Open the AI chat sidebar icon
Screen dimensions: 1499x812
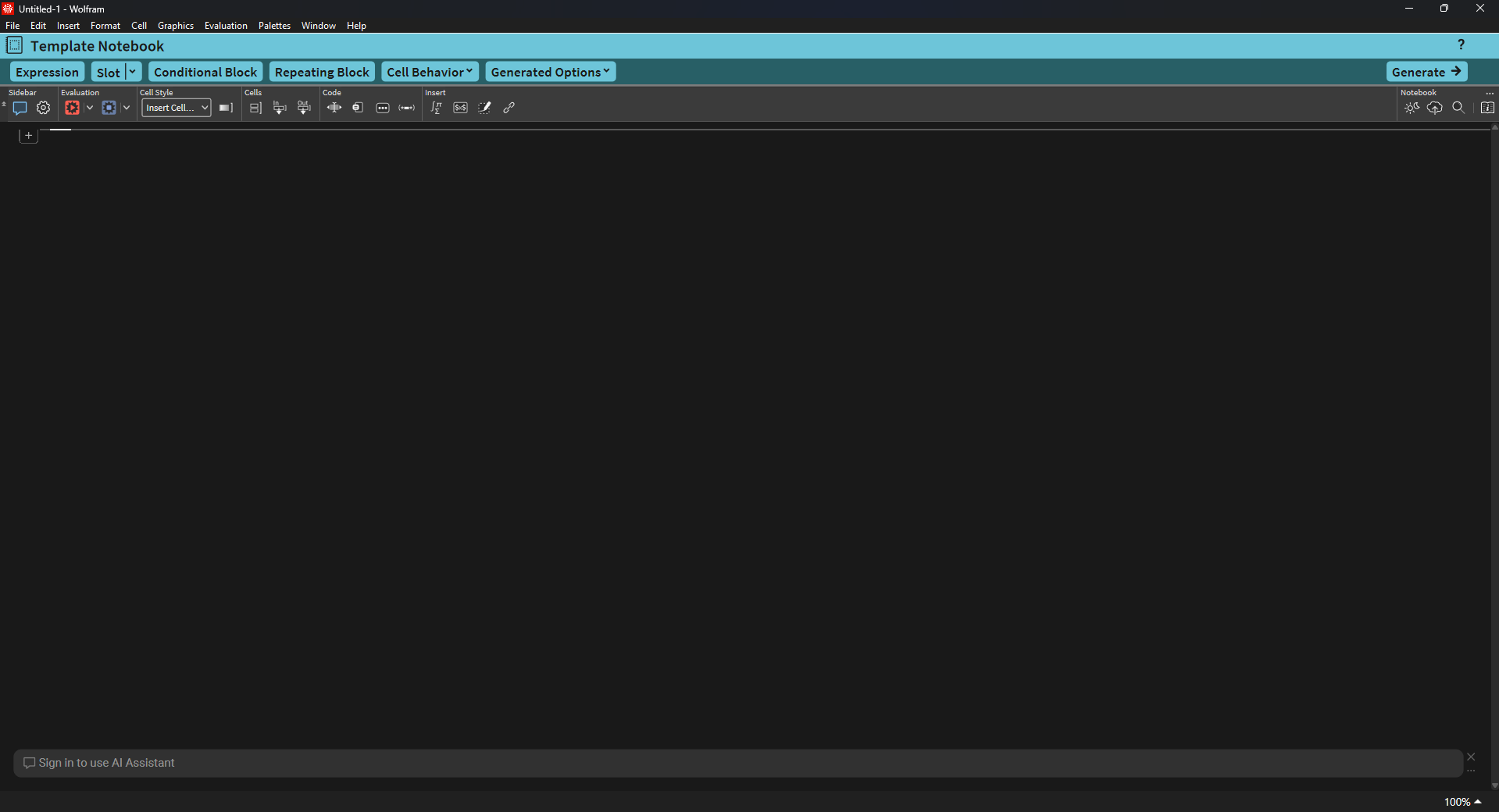[x=20, y=108]
